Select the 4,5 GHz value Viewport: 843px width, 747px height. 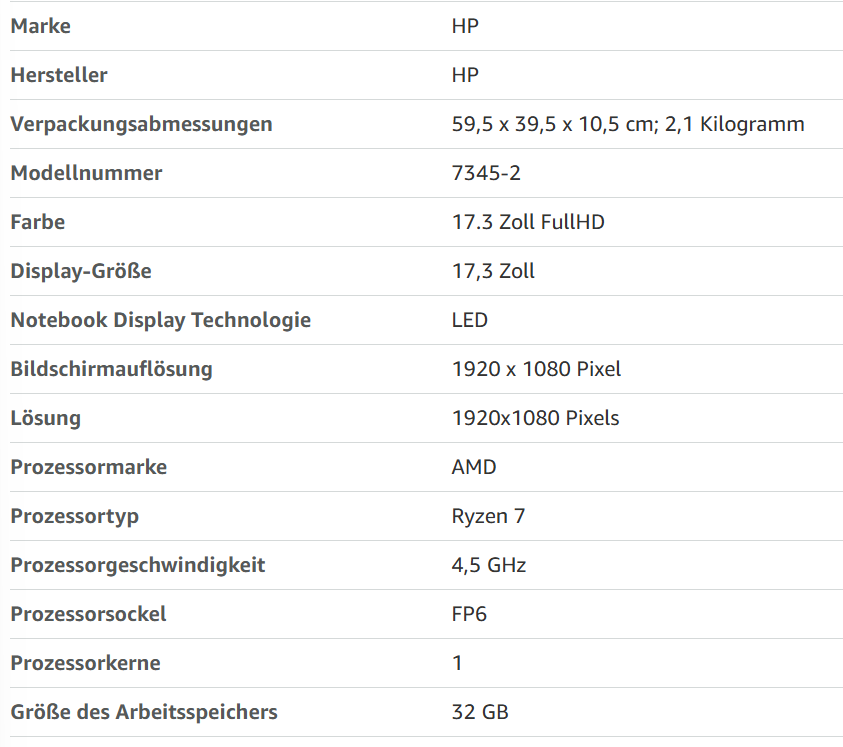point(489,565)
